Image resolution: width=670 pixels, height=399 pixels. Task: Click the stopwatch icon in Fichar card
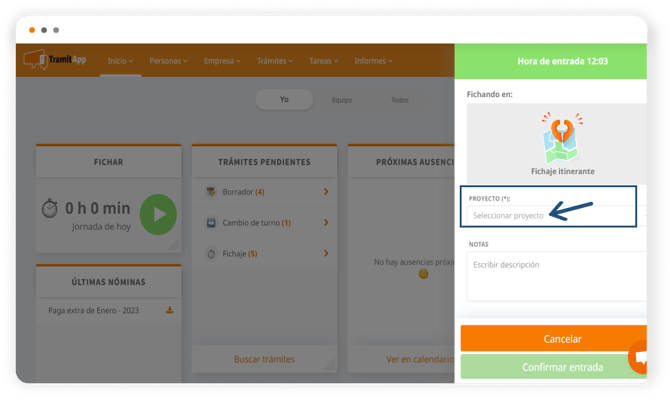[50, 209]
